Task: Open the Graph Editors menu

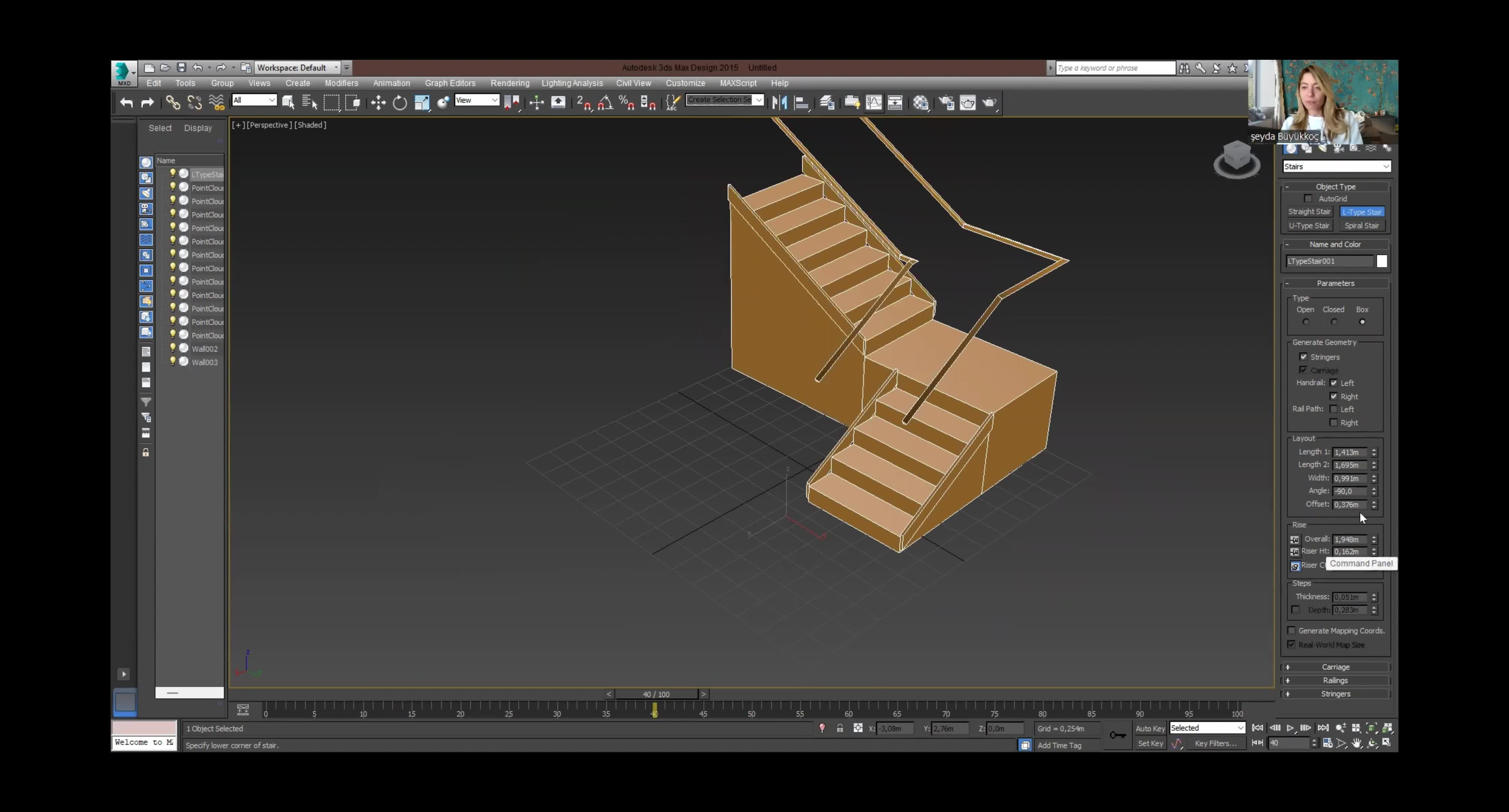Action: pyautogui.click(x=450, y=83)
